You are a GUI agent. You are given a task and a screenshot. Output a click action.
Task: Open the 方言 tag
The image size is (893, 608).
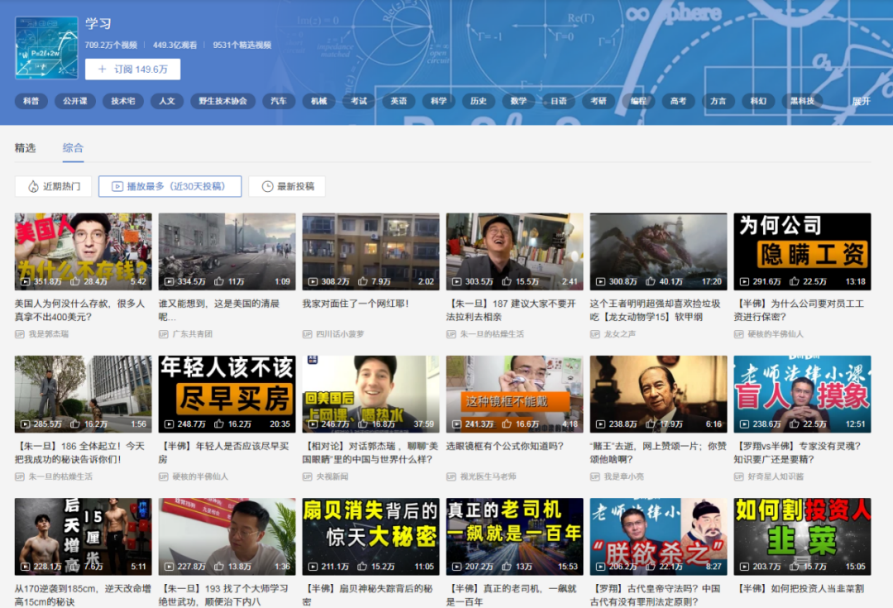click(718, 101)
